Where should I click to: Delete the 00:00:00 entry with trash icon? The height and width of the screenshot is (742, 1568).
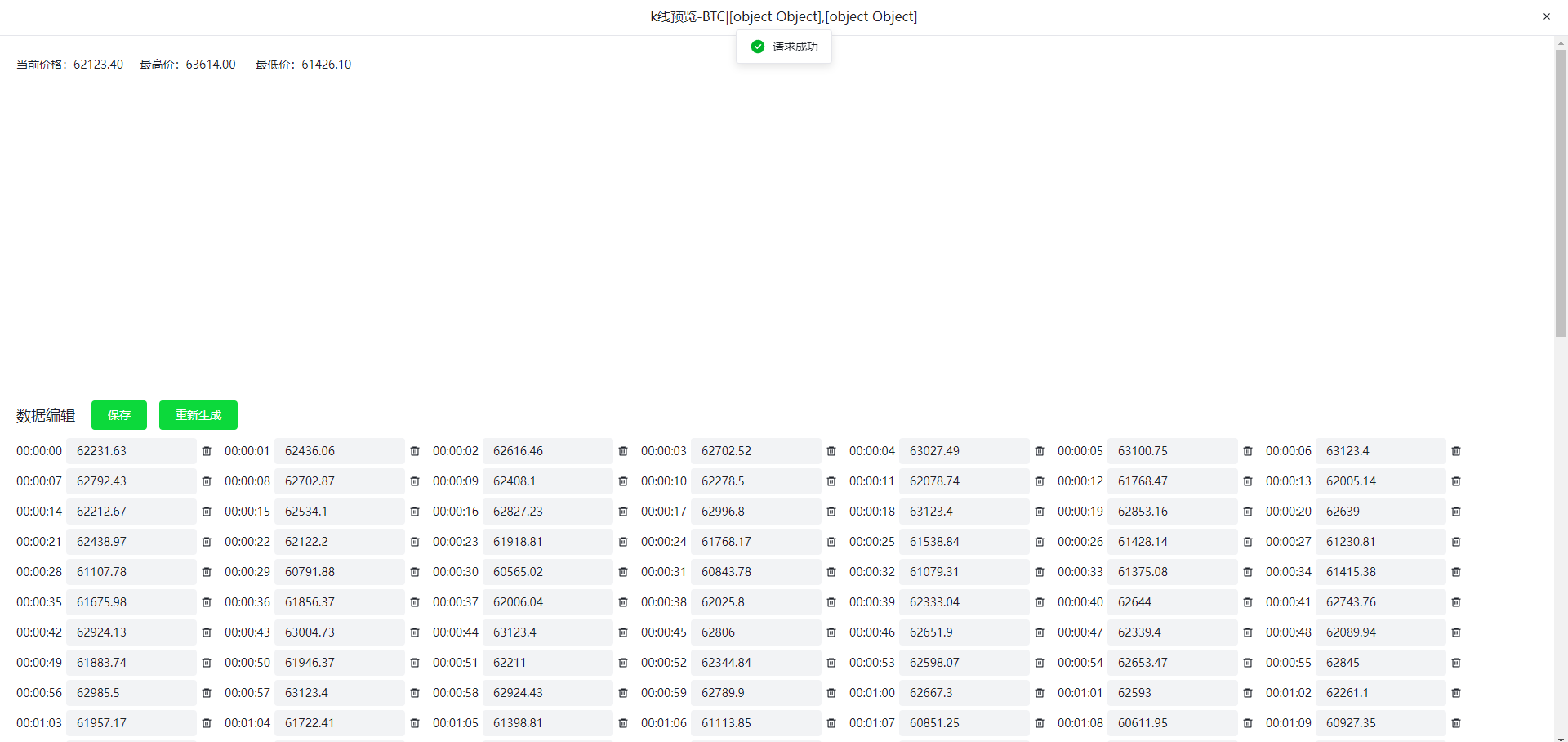point(207,451)
